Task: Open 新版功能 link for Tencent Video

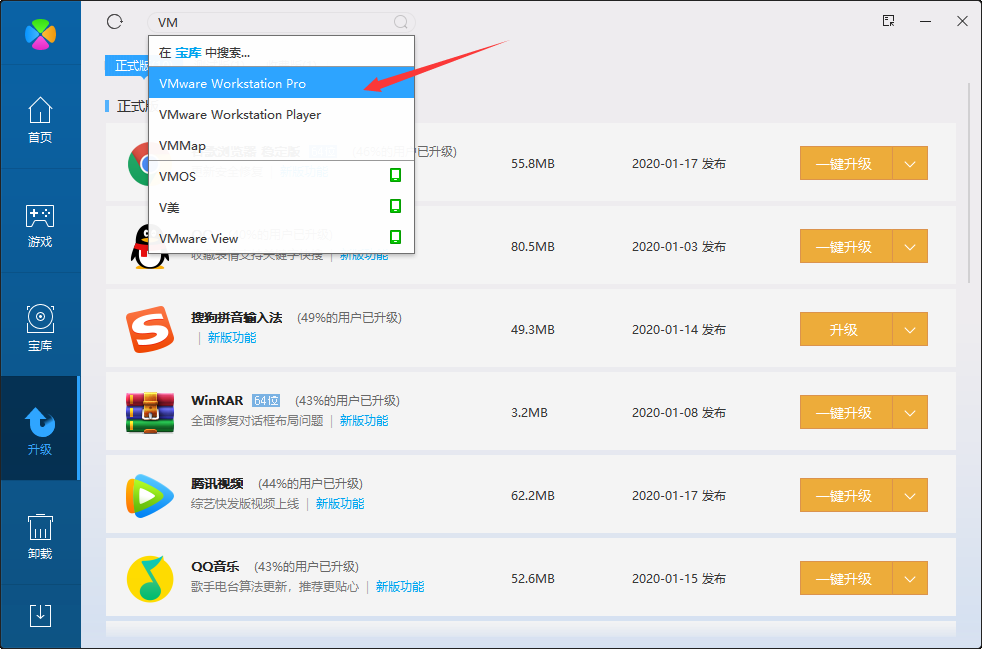Action: pos(340,504)
